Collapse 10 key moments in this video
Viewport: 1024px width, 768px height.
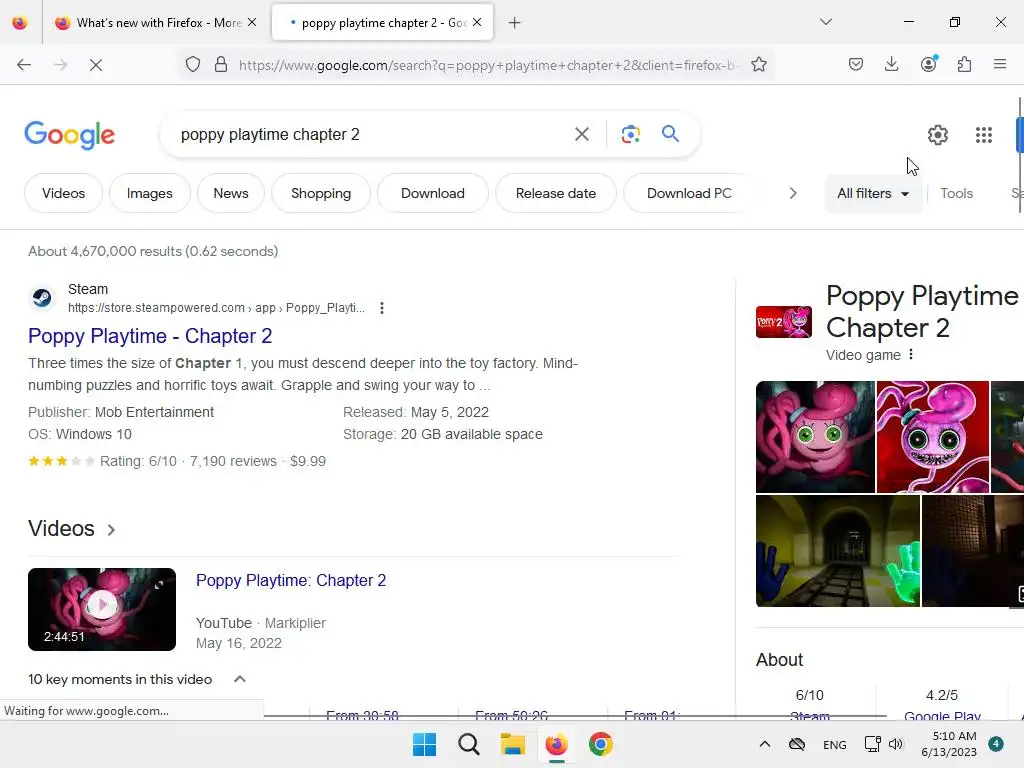[240, 679]
